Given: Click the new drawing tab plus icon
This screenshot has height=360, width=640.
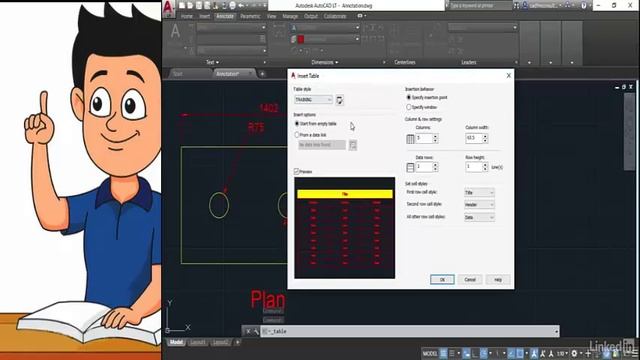Looking at the screenshot, I should 262,74.
